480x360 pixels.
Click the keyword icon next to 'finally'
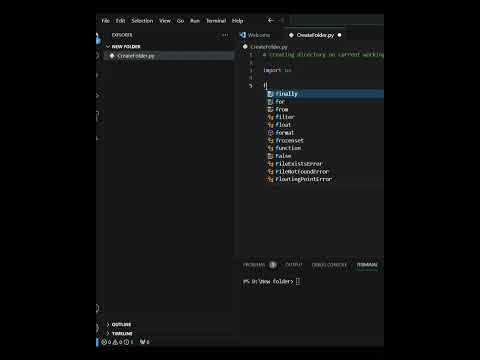pyautogui.click(x=270, y=94)
